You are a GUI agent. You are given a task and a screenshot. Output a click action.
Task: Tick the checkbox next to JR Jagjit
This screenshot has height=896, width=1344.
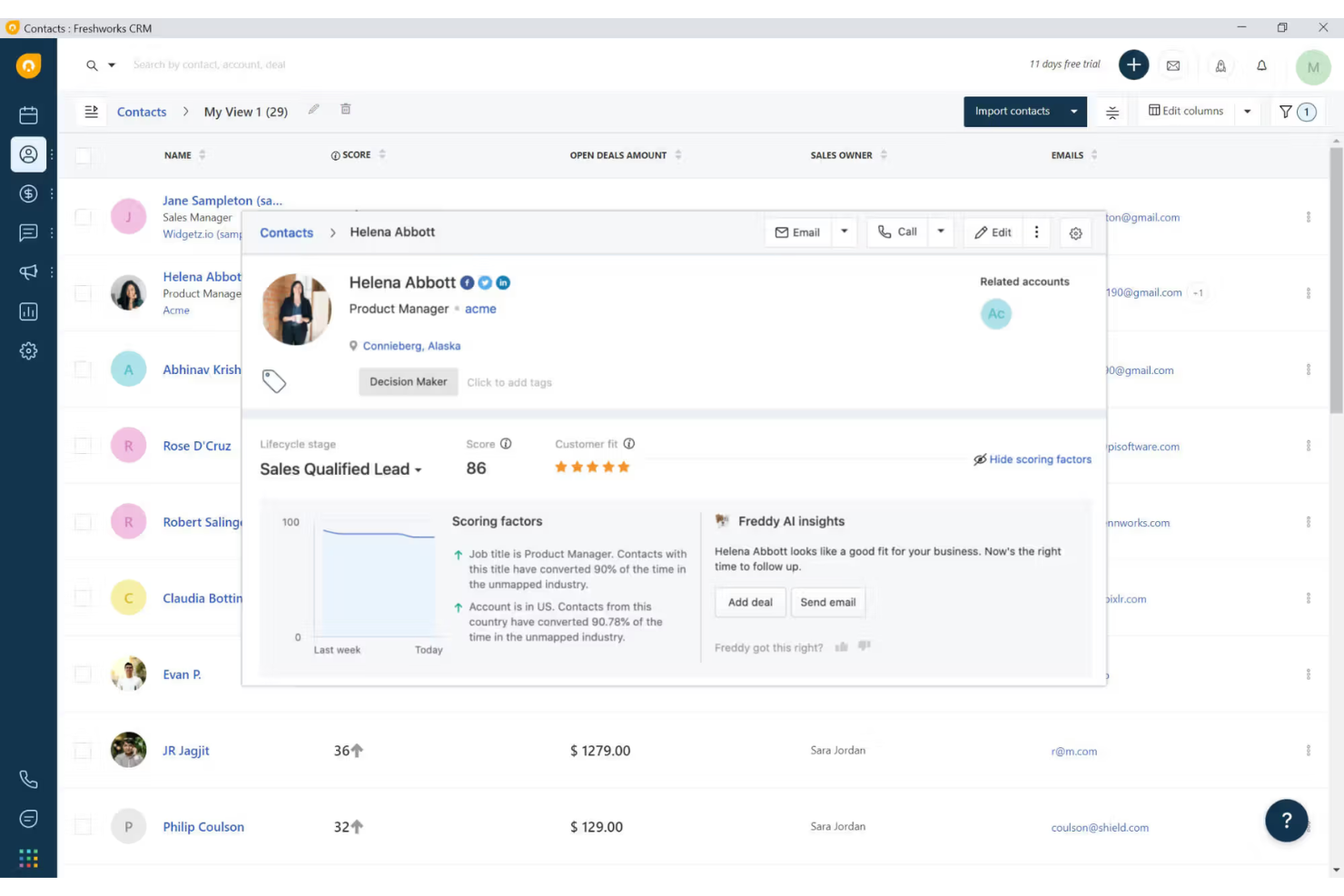[83, 750]
